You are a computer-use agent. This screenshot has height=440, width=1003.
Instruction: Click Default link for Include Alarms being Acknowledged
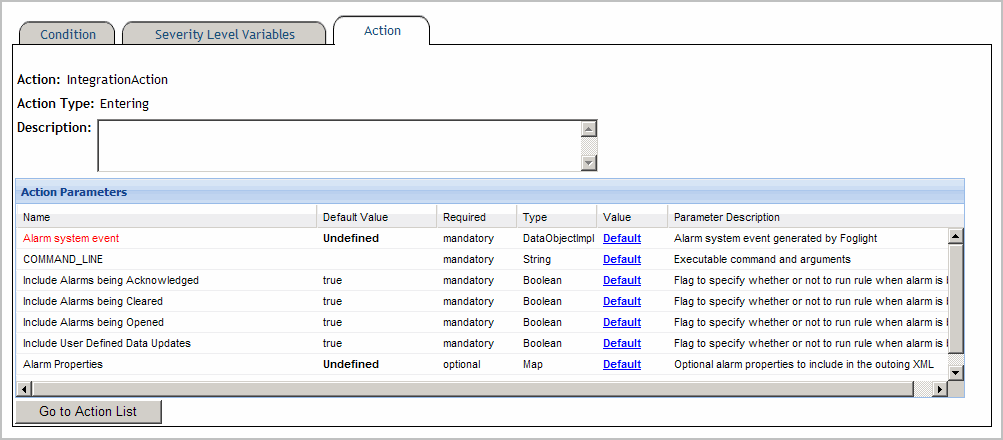[621, 281]
